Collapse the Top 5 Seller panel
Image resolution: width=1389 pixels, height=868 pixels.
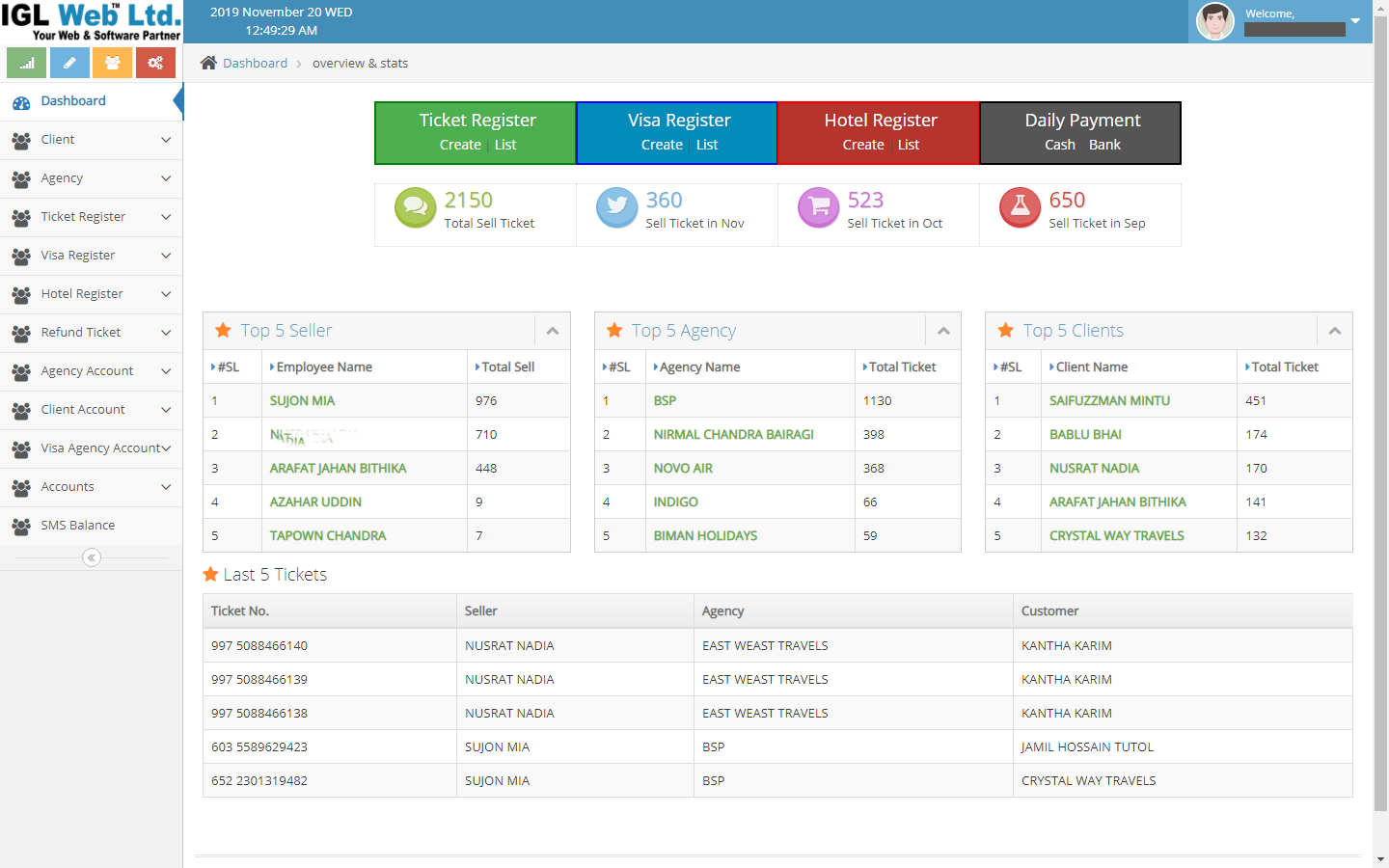point(553,331)
